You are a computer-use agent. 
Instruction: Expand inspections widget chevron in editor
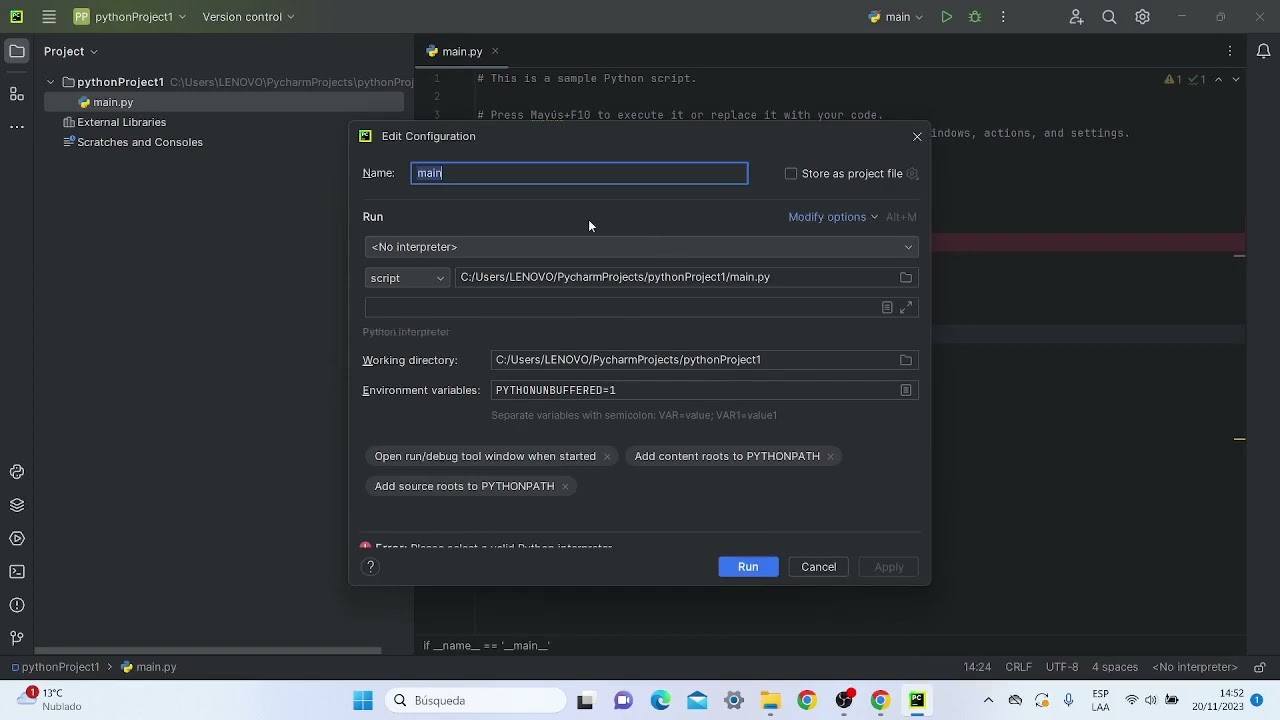coord(1236,79)
